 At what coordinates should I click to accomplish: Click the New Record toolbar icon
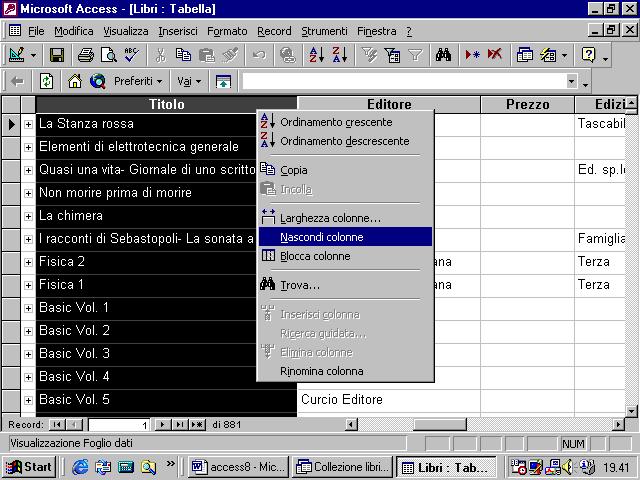472,55
